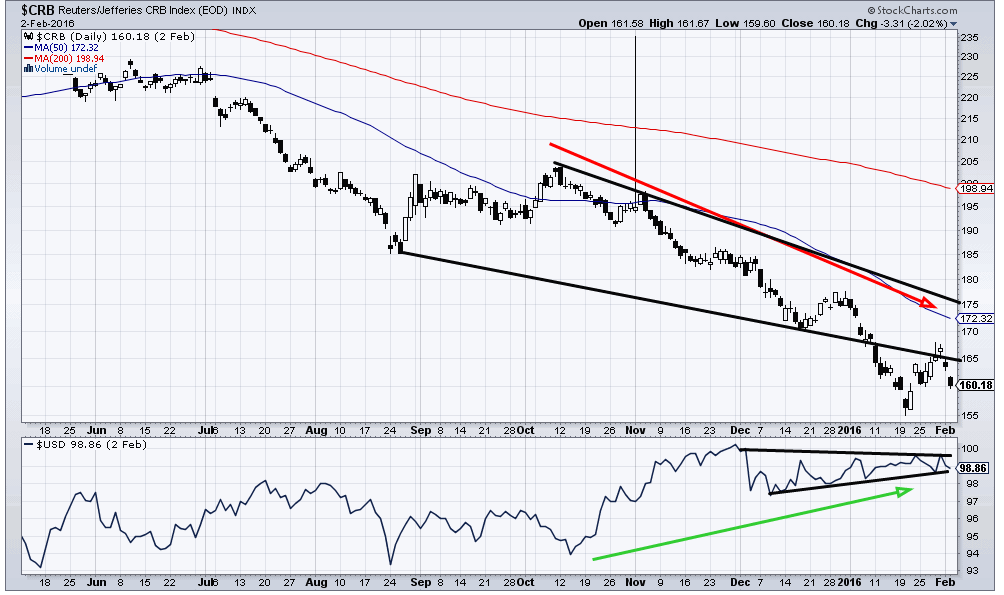The image size is (1004, 595).
Task: Click the Open 161.58 value
Action: click(x=611, y=24)
